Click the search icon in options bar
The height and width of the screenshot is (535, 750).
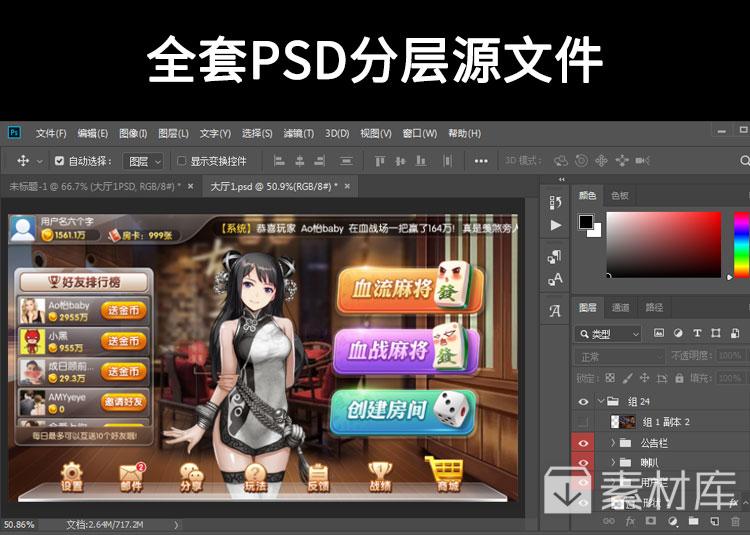(x=744, y=161)
